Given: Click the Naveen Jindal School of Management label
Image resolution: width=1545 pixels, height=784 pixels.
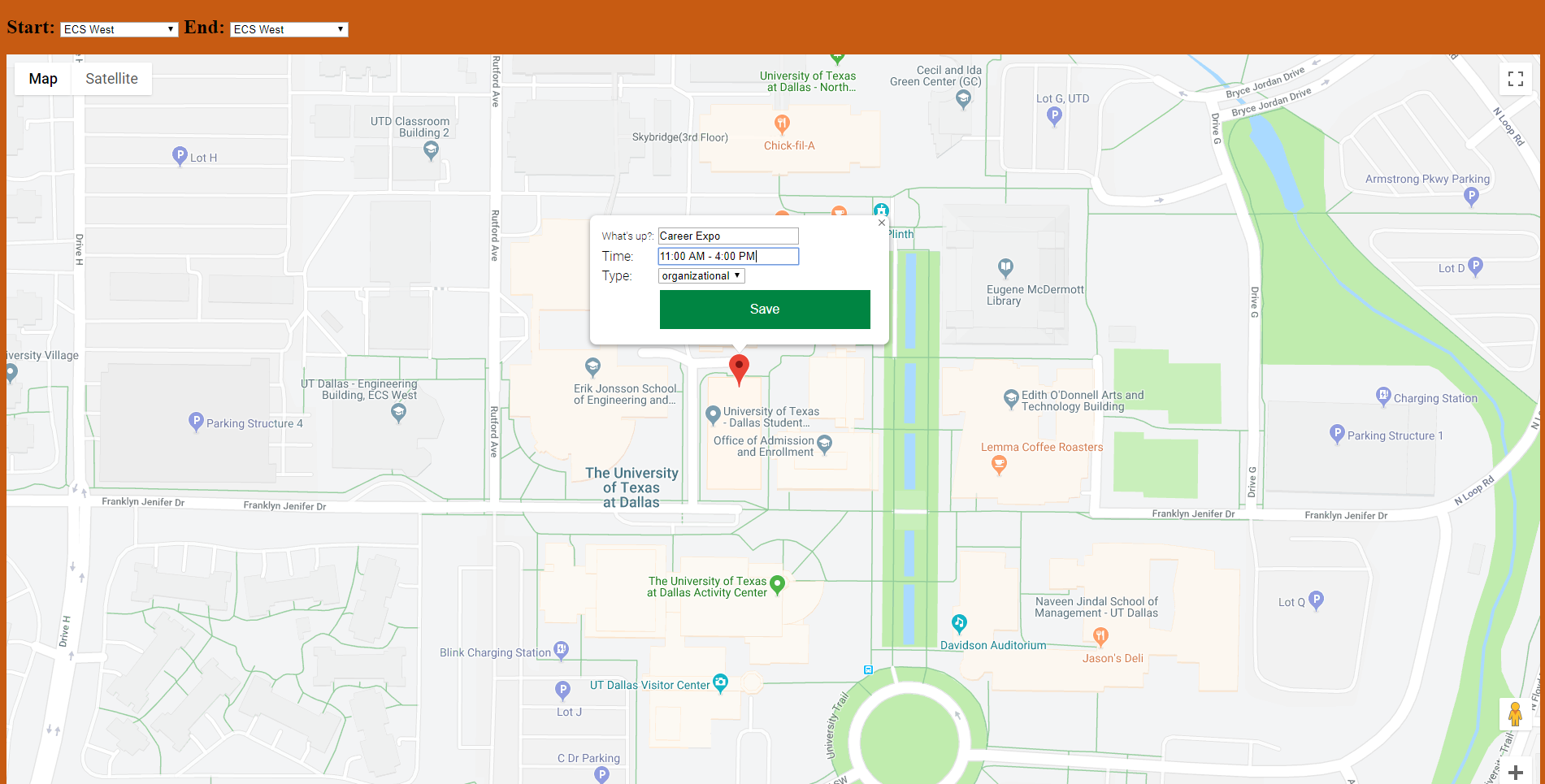Looking at the screenshot, I should pos(1096,607).
